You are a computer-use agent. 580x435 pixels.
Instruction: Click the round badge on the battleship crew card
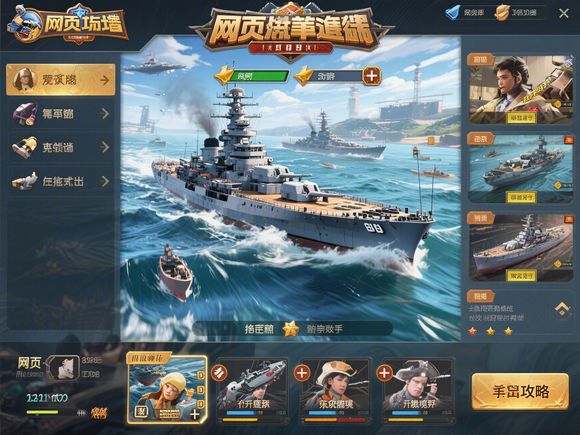tap(219, 372)
